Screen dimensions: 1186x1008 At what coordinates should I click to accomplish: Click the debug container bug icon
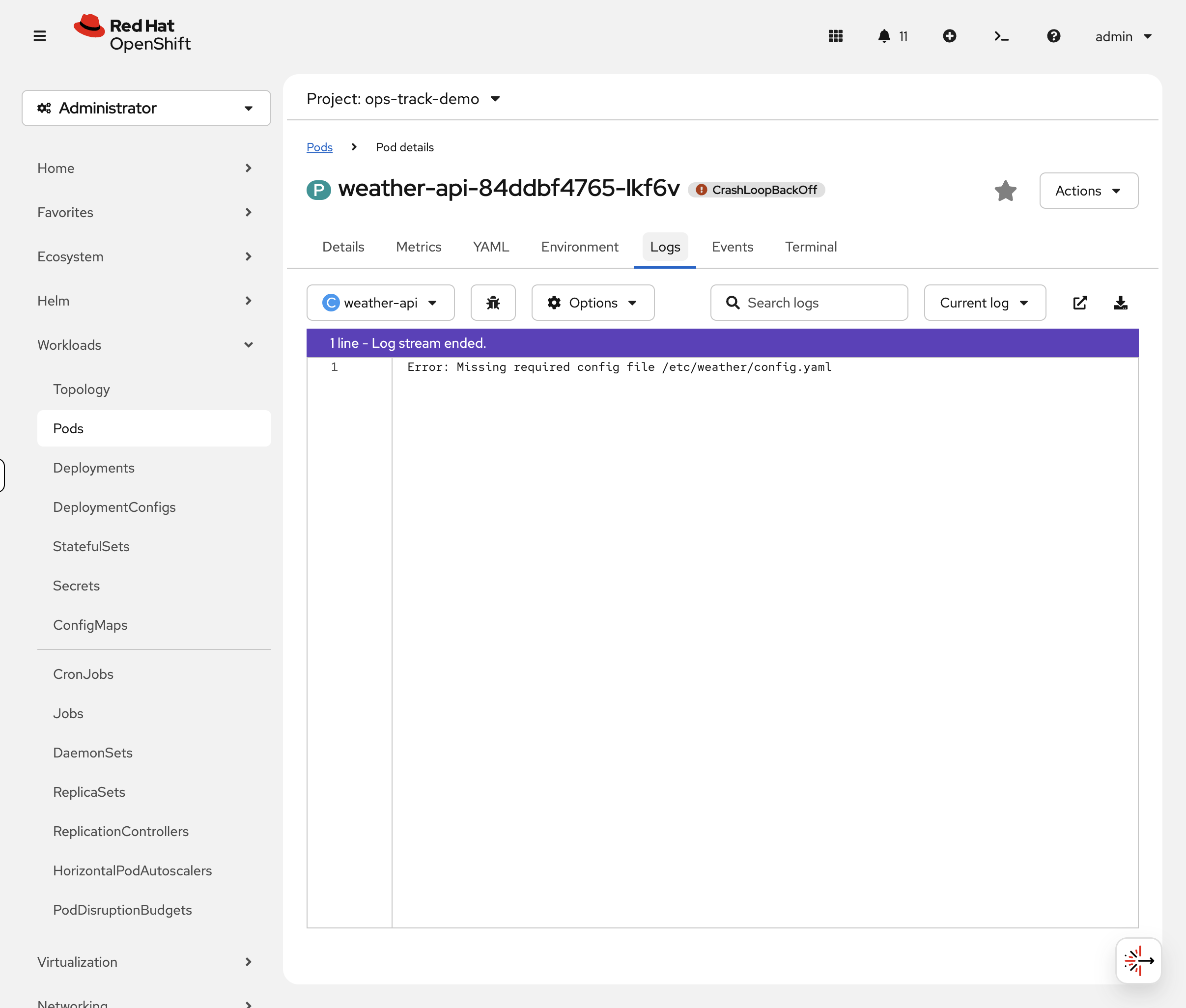point(493,302)
